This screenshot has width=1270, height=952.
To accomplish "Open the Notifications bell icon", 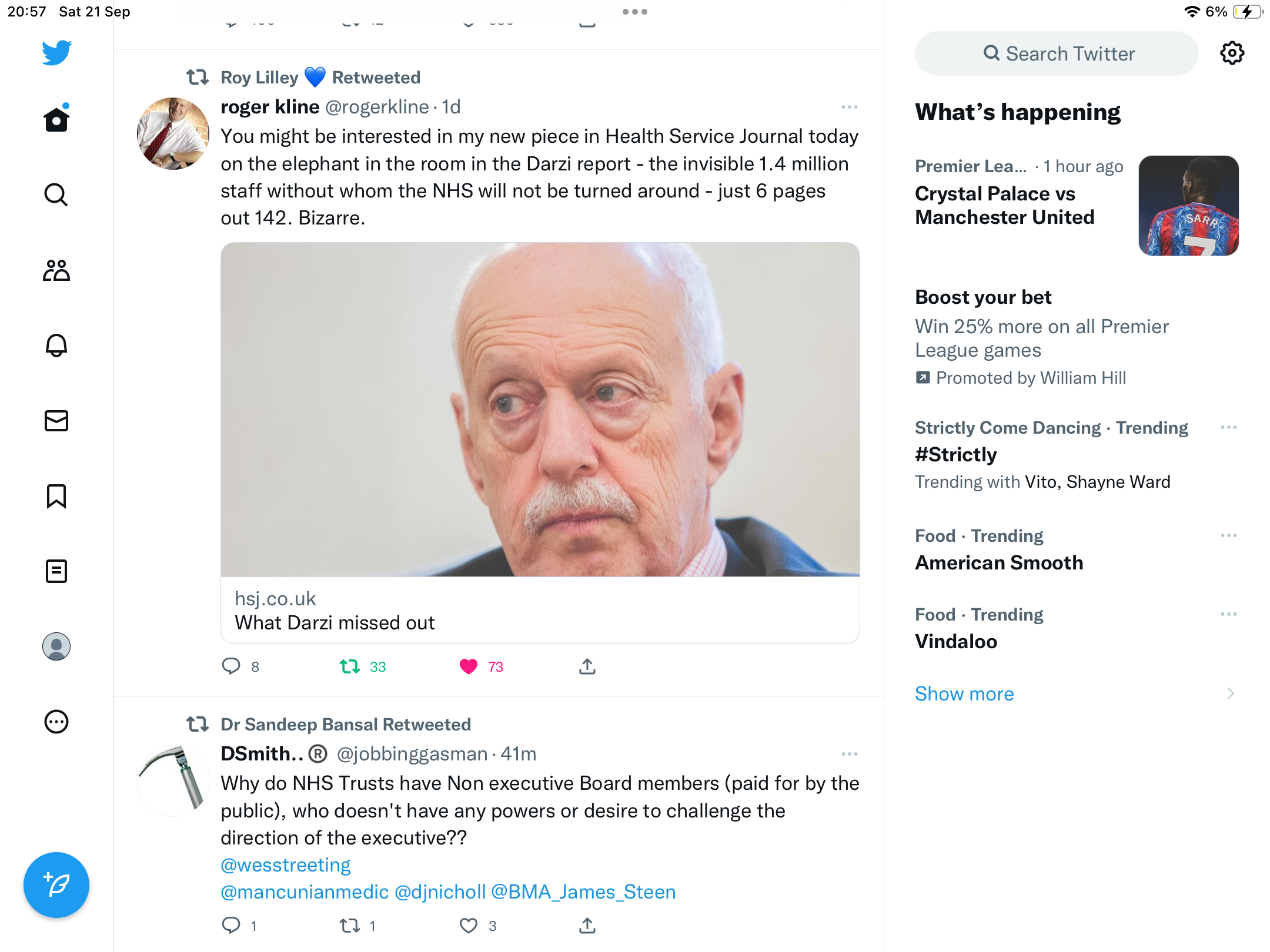I will [56, 346].
